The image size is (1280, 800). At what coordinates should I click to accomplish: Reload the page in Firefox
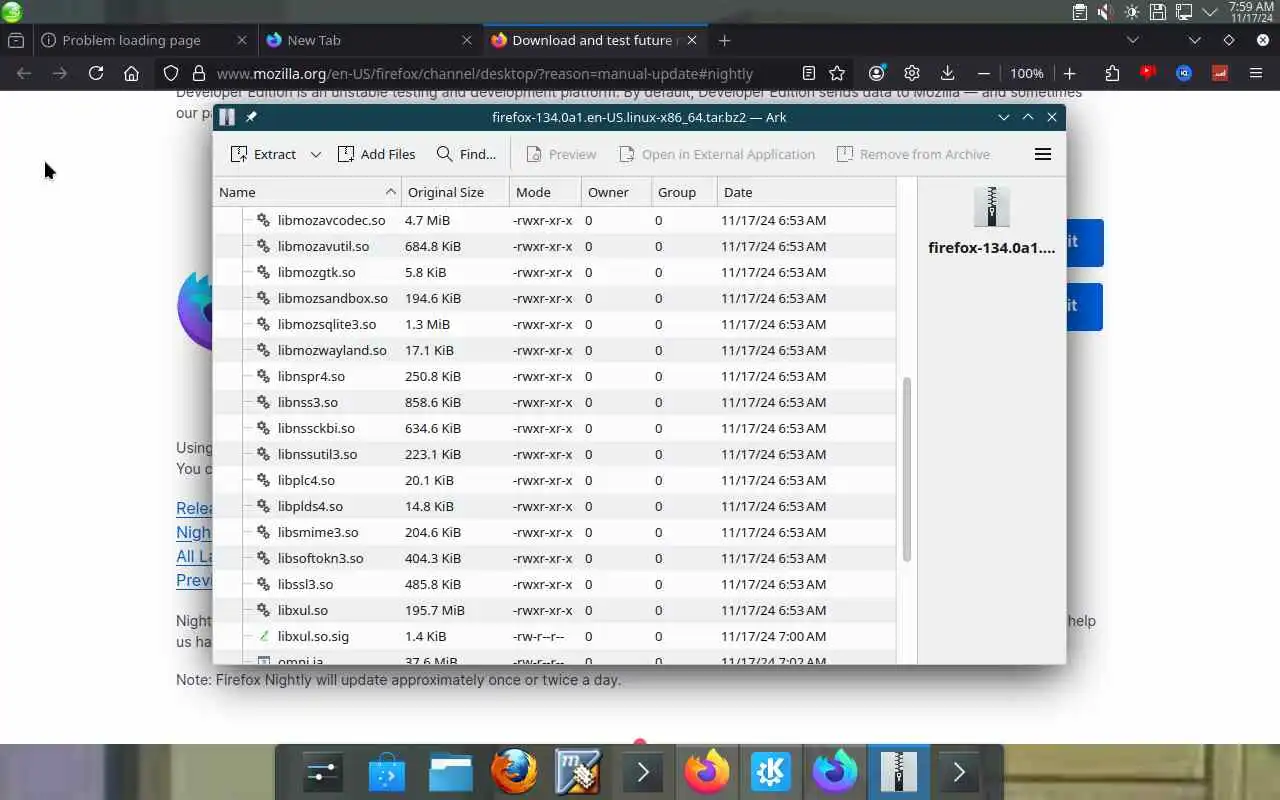coord(96,73)
